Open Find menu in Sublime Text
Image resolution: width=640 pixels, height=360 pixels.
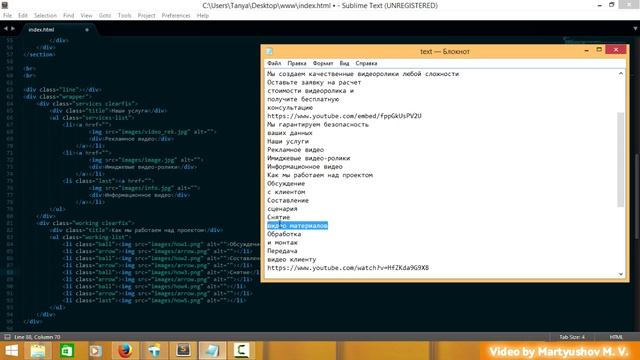point(69,16)
